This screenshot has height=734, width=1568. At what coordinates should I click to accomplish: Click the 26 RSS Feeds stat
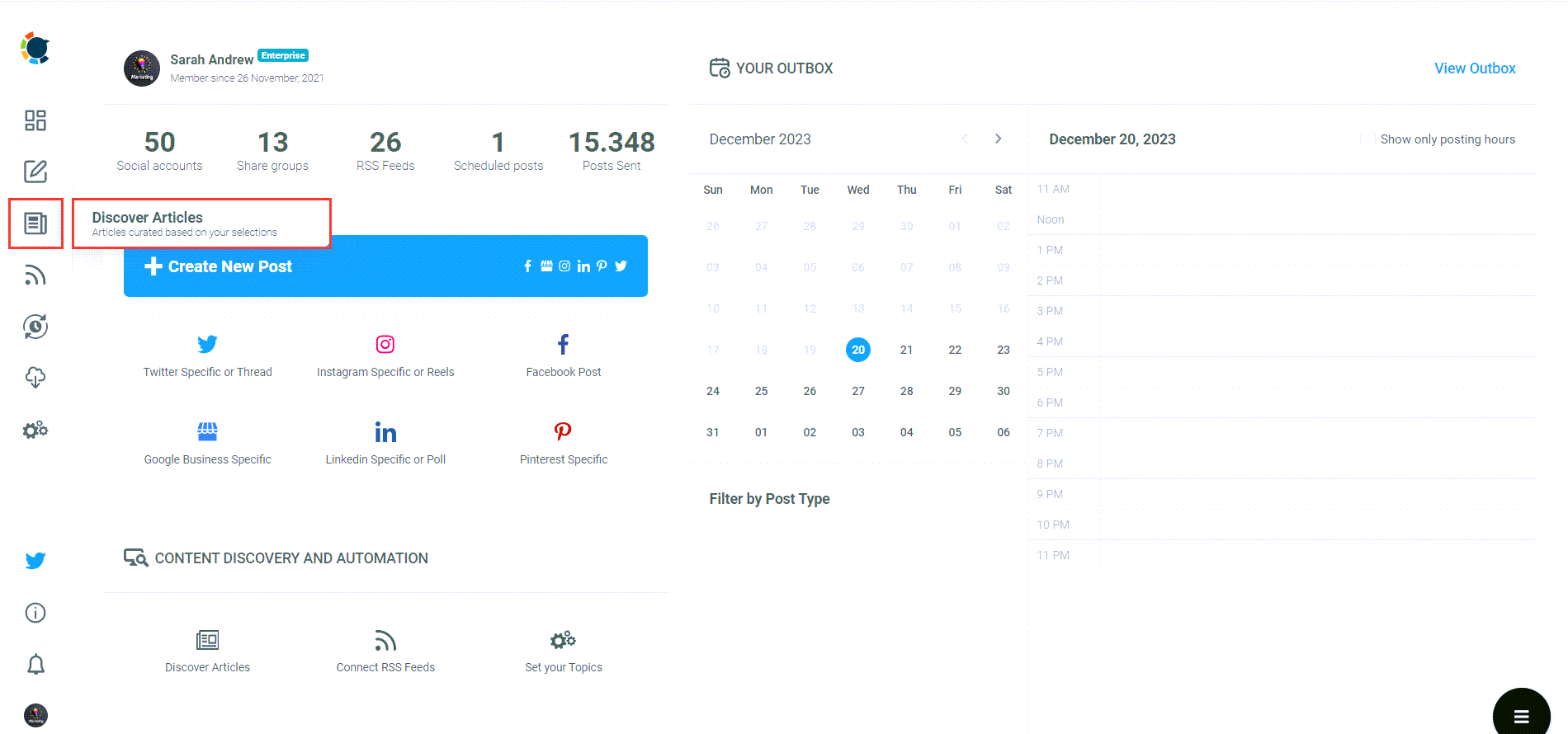tap(385, 150)
